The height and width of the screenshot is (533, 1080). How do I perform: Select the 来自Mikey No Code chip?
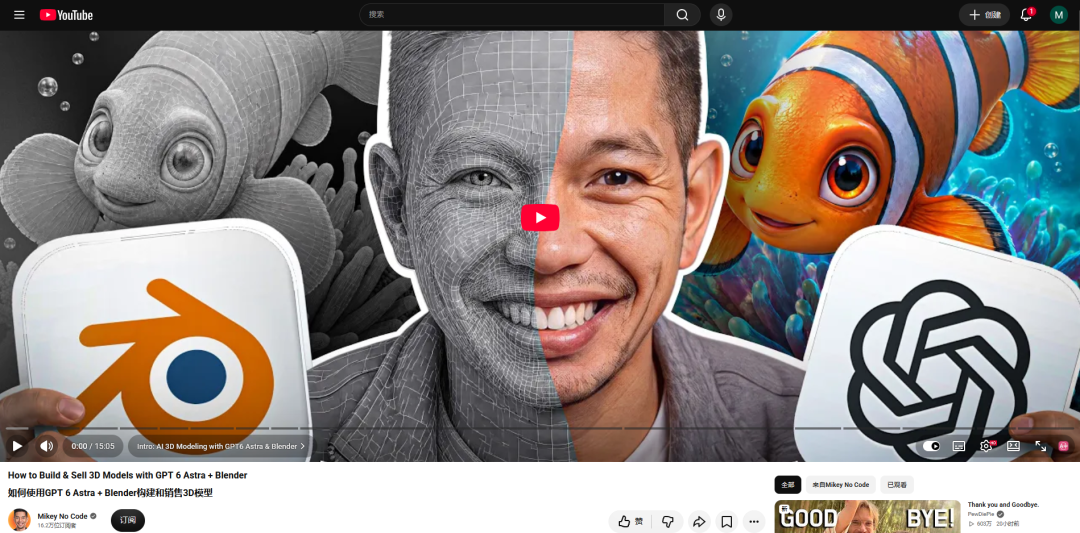point(840,485)
